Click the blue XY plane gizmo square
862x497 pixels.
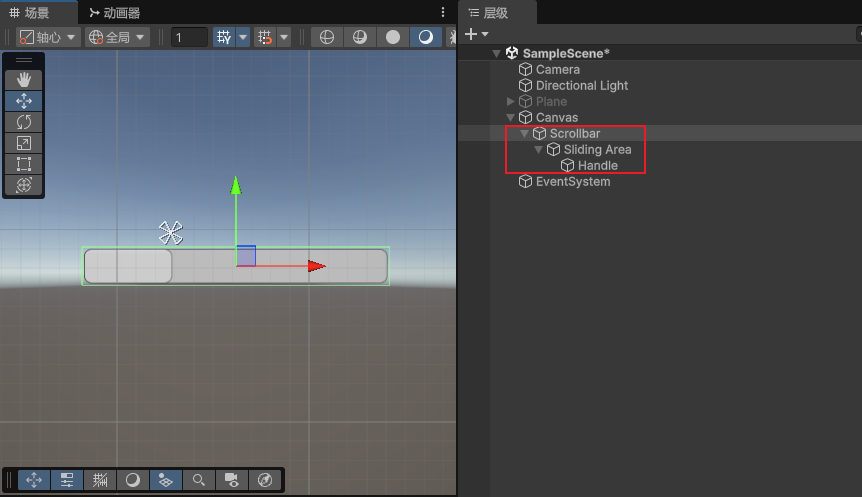[x=246, y=256]
